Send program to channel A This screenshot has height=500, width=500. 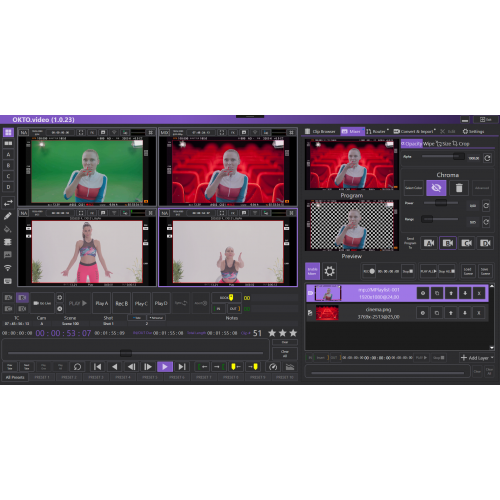pos(429,243)
